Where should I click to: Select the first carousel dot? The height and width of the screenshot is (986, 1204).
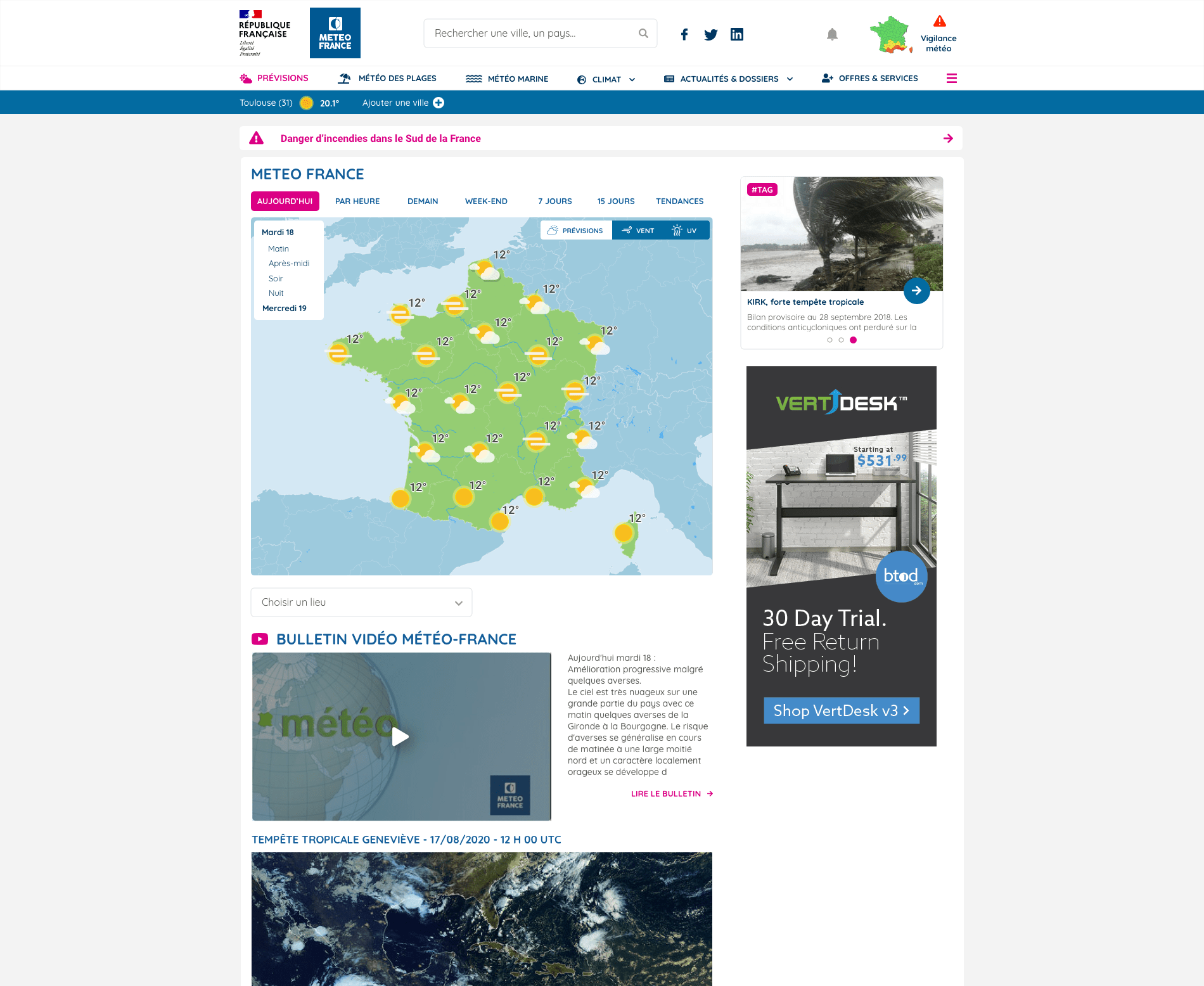click(829, 340)
